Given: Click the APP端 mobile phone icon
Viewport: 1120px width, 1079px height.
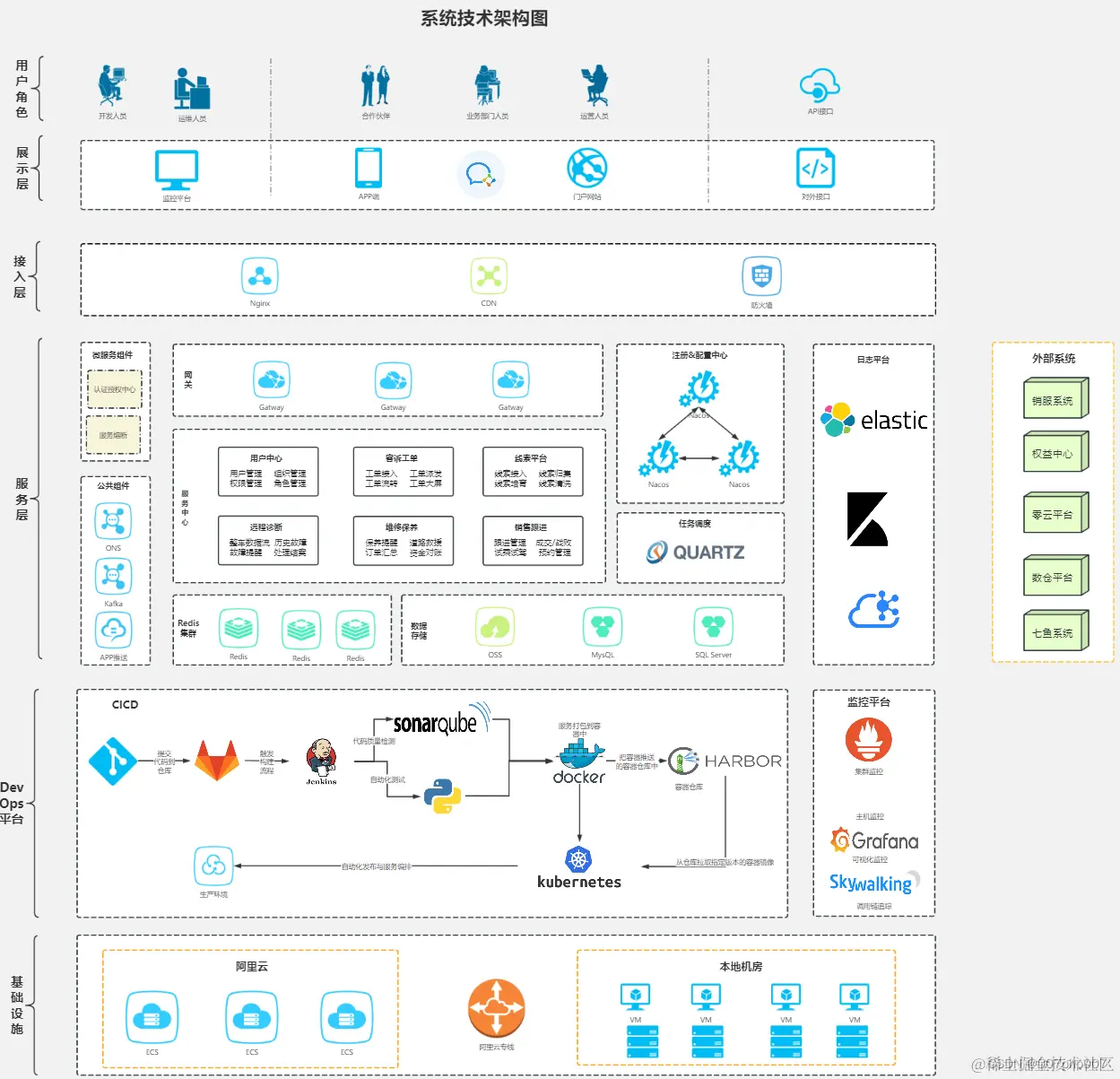Looking at the screenshot, I should click(369, 168).
